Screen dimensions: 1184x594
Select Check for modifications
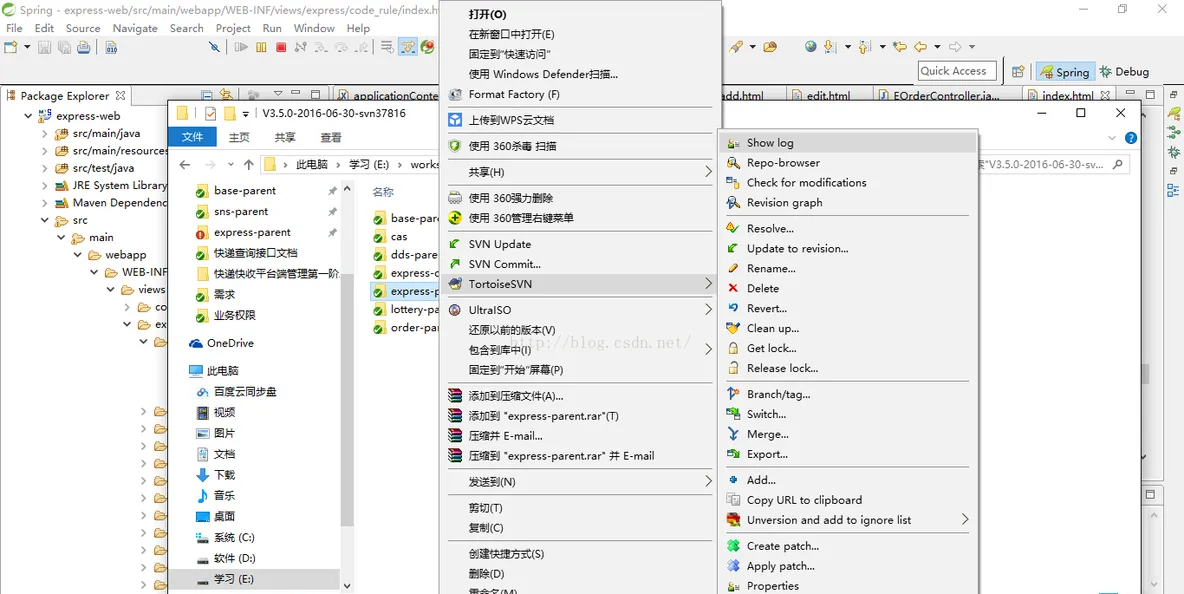click(x=847, y=183)
